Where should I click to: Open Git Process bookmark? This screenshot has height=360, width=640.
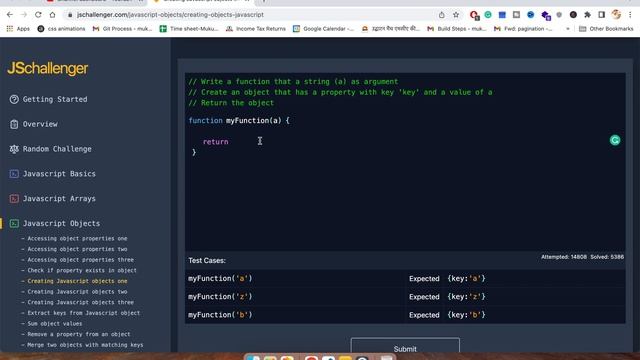[122, 29]
